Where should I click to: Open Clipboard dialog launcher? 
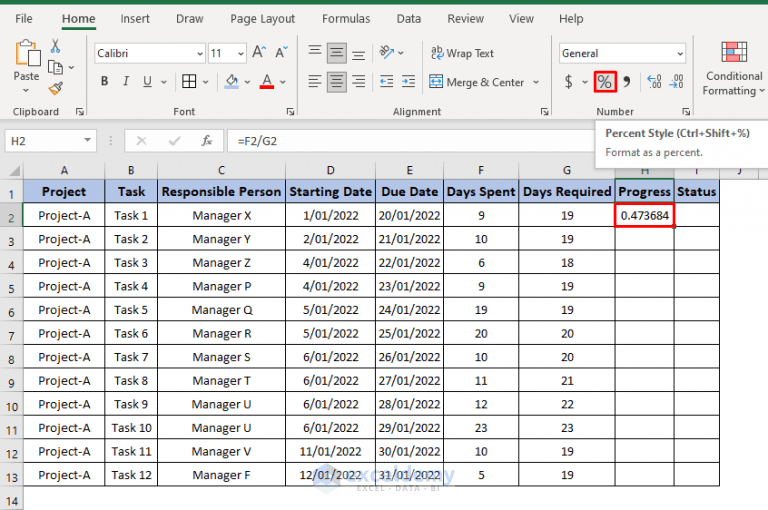point(79,112)
